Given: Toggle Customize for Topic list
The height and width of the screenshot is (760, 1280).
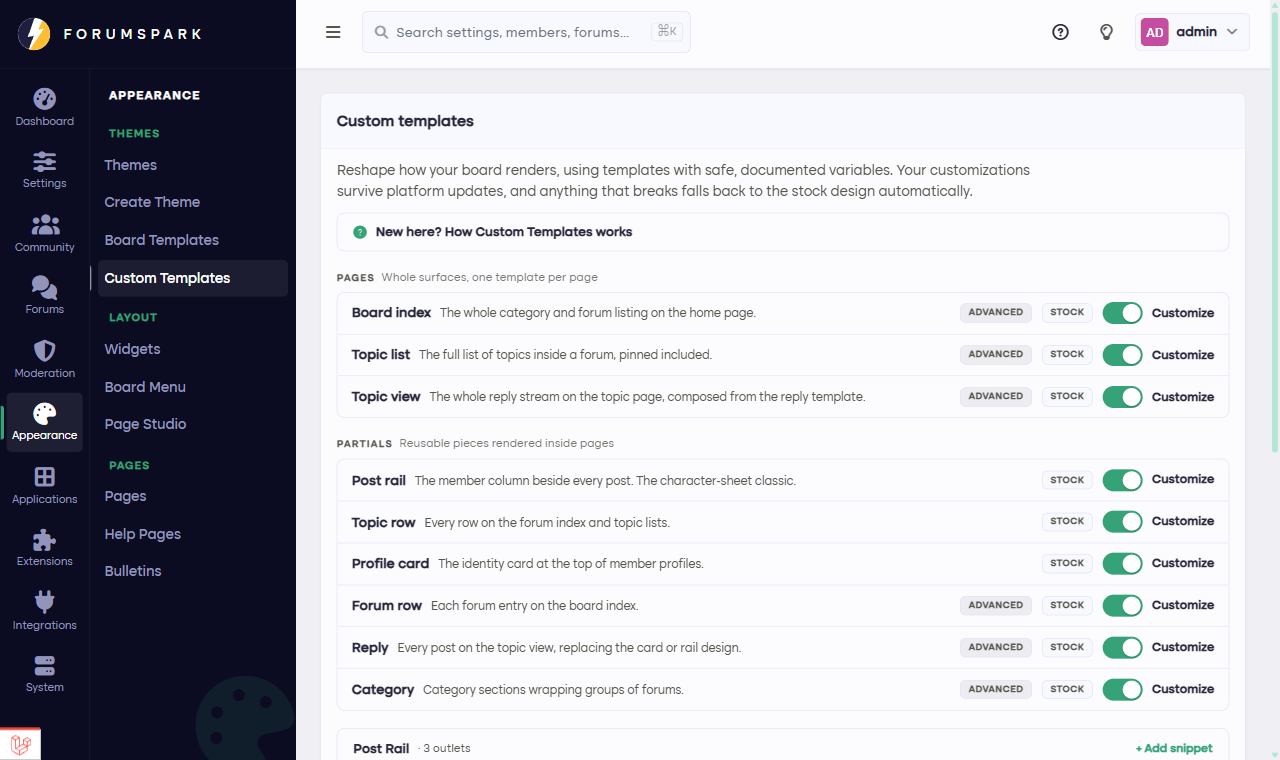Looking at the screenshot, I should coord(1122,355).
